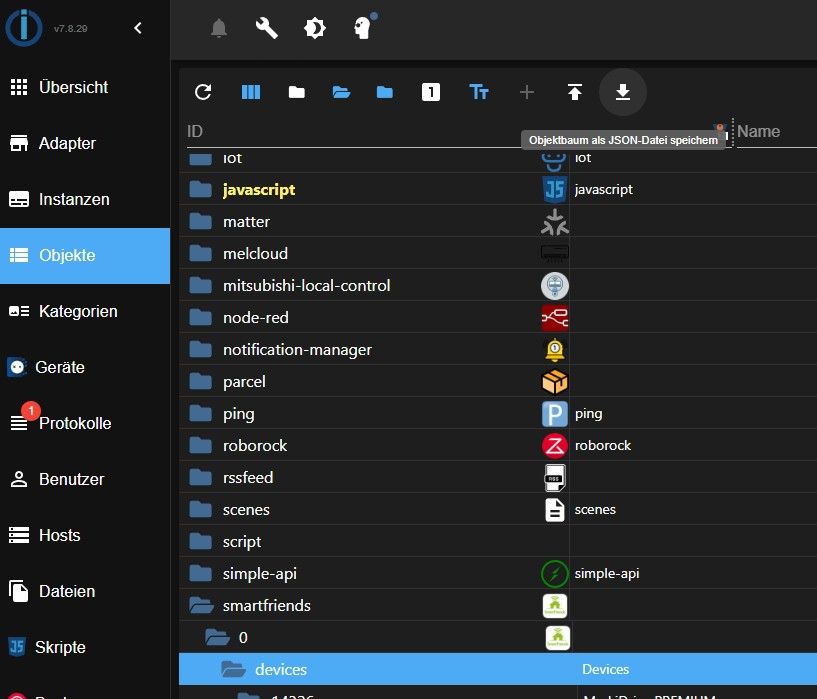
Task: Expand the matter folder
Action: click(x=201, y=221)
